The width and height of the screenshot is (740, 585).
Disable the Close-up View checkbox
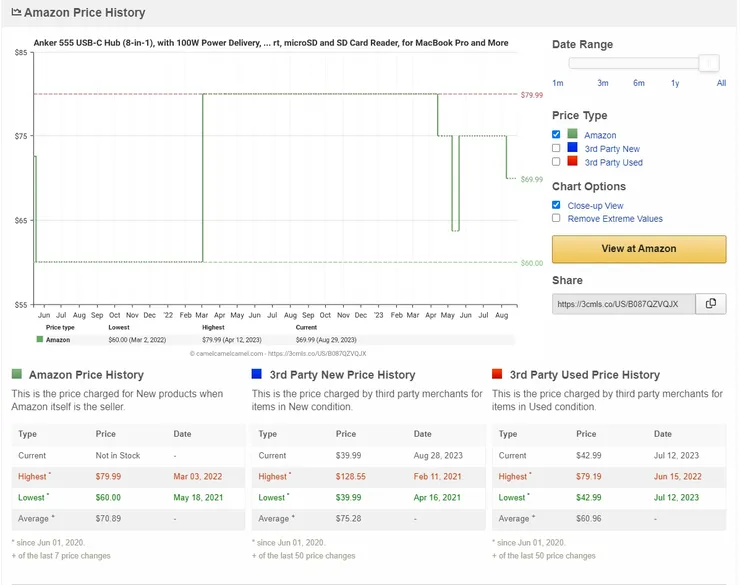click(556, 205)
